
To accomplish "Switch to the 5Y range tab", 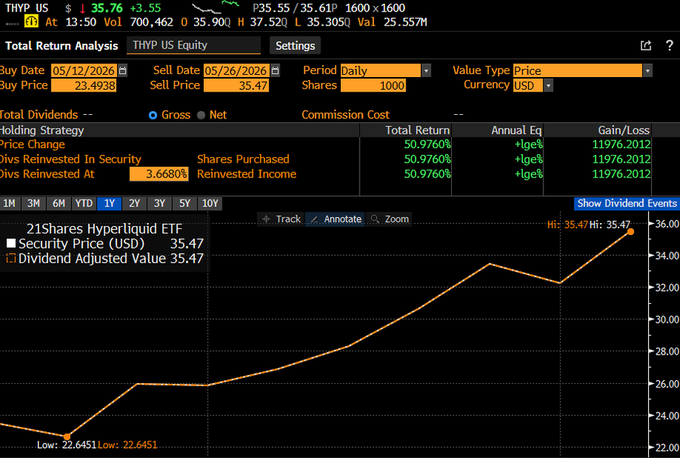I will [x=184, y=203].
